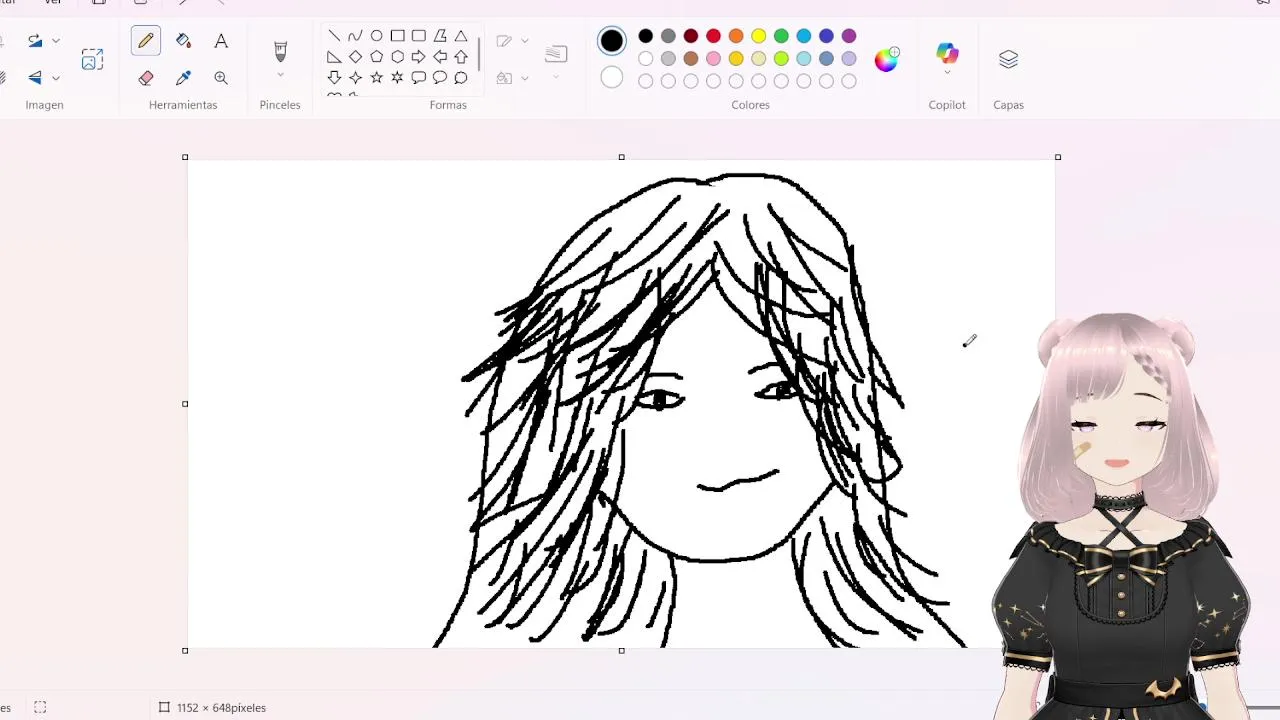Open the Capas layers panel
Viewport: 1280px width, 720px height.
point(1008,60)
